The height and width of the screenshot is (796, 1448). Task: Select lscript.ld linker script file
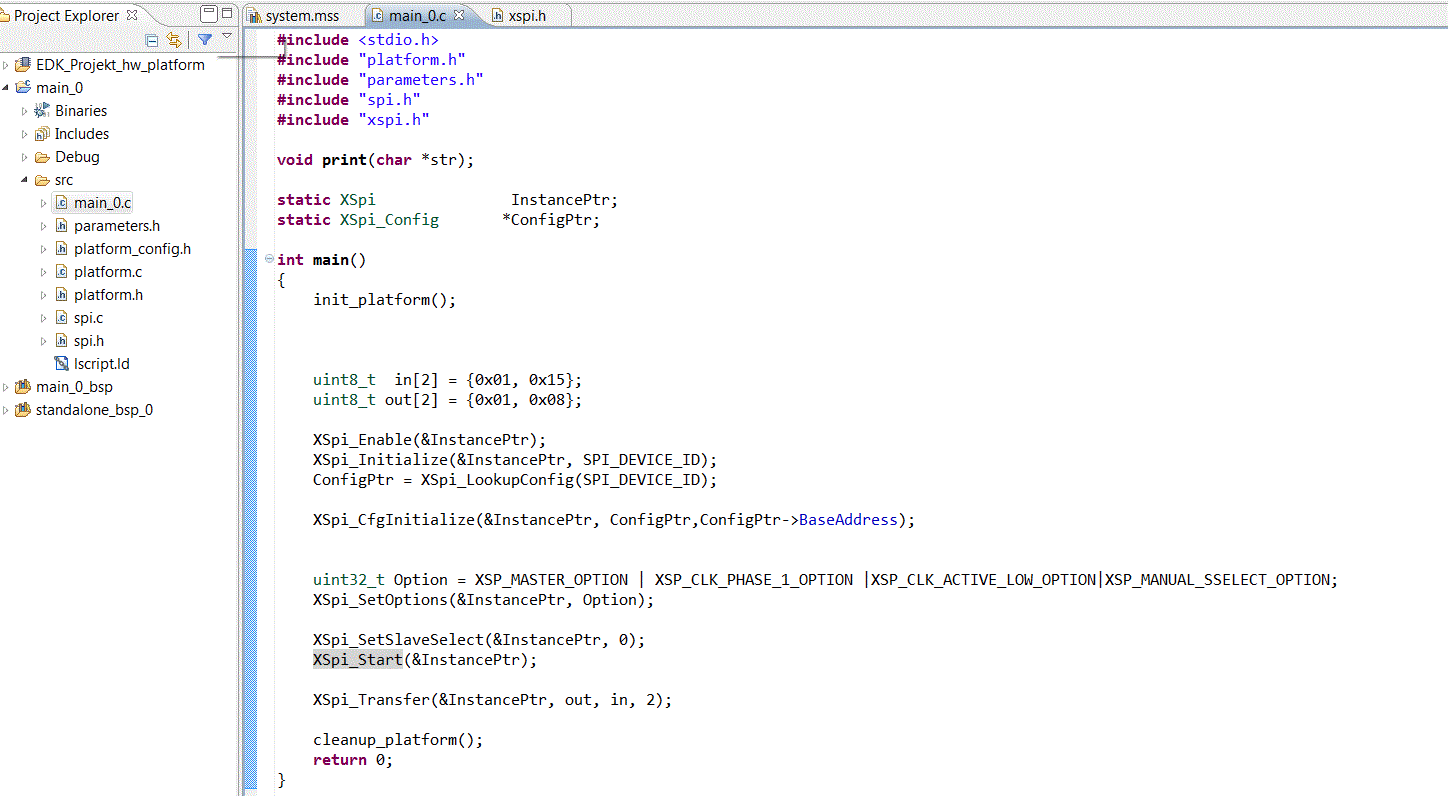[102, 364]
